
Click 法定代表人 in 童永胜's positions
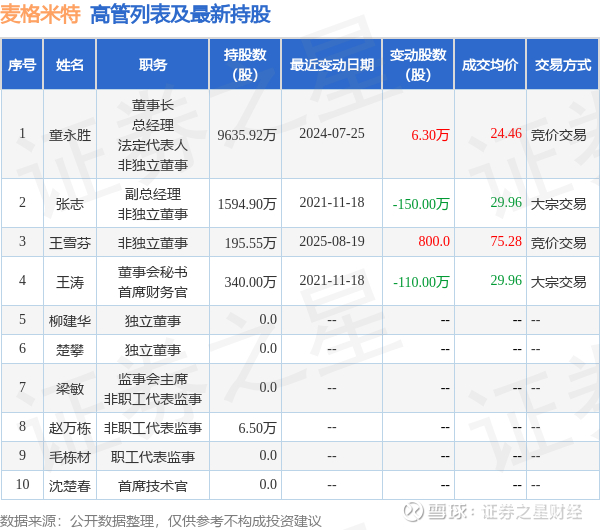[153, 145]
